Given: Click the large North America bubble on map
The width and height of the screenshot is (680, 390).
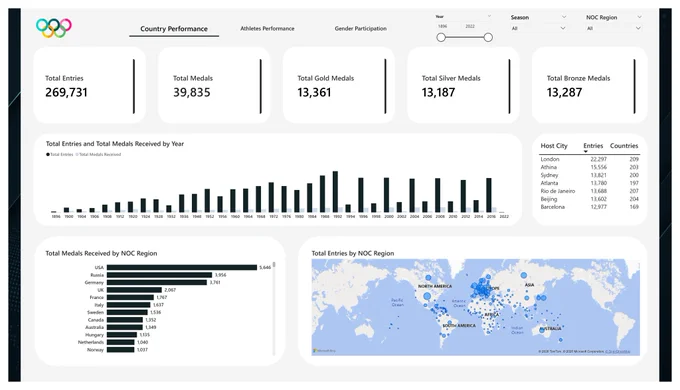Looking at the screenshot, I should point(427,297).
